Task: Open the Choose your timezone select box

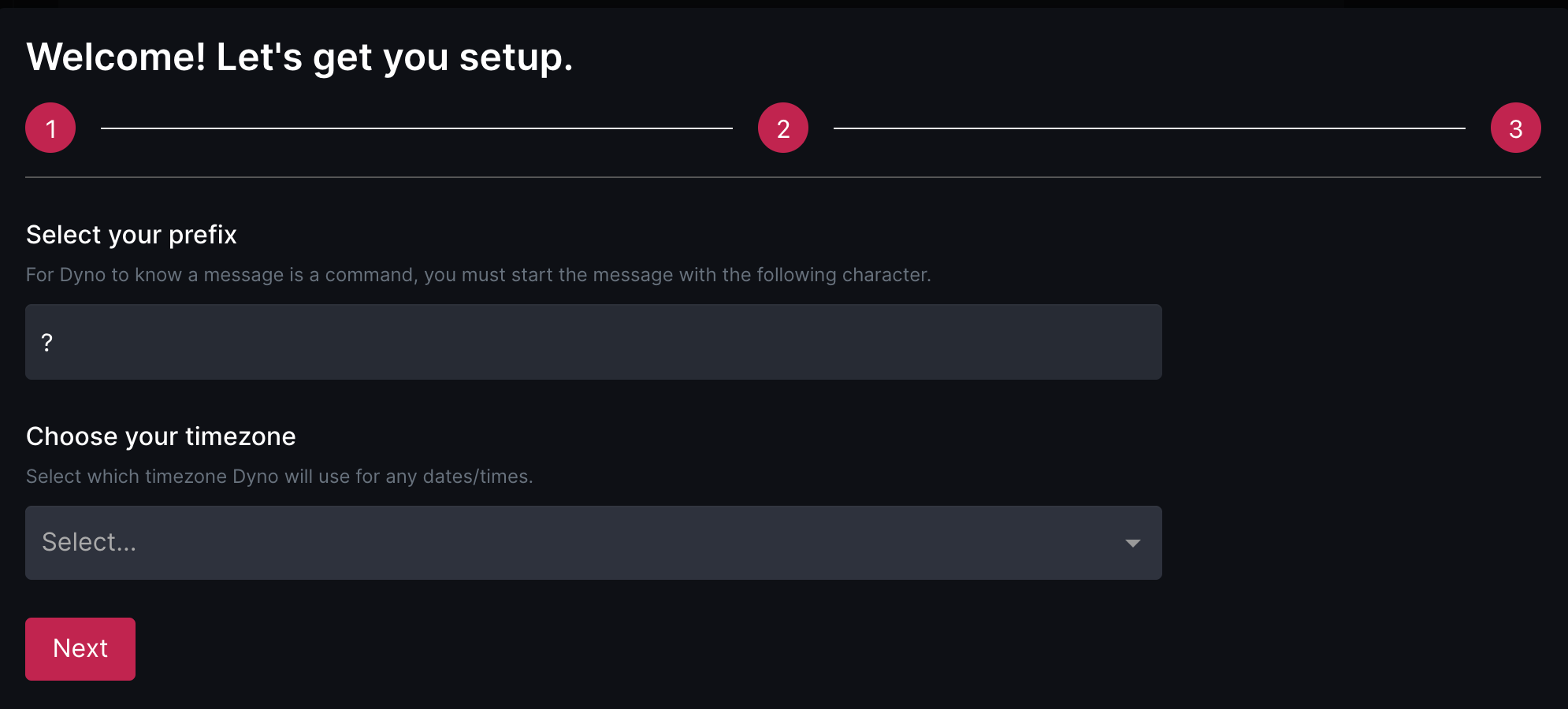Action: [593, 543]
